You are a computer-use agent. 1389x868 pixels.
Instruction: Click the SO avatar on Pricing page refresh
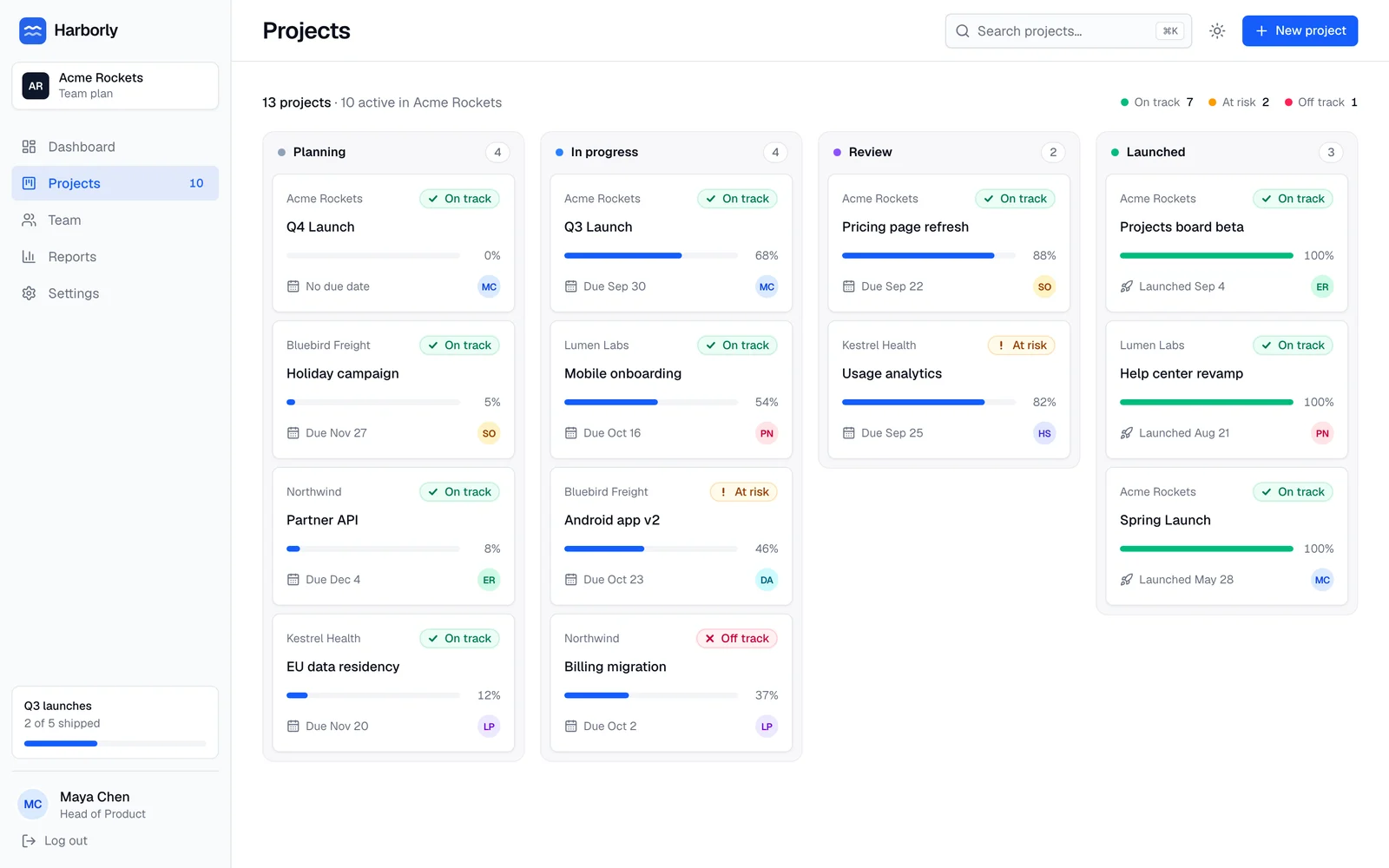tap(1045, 287)
